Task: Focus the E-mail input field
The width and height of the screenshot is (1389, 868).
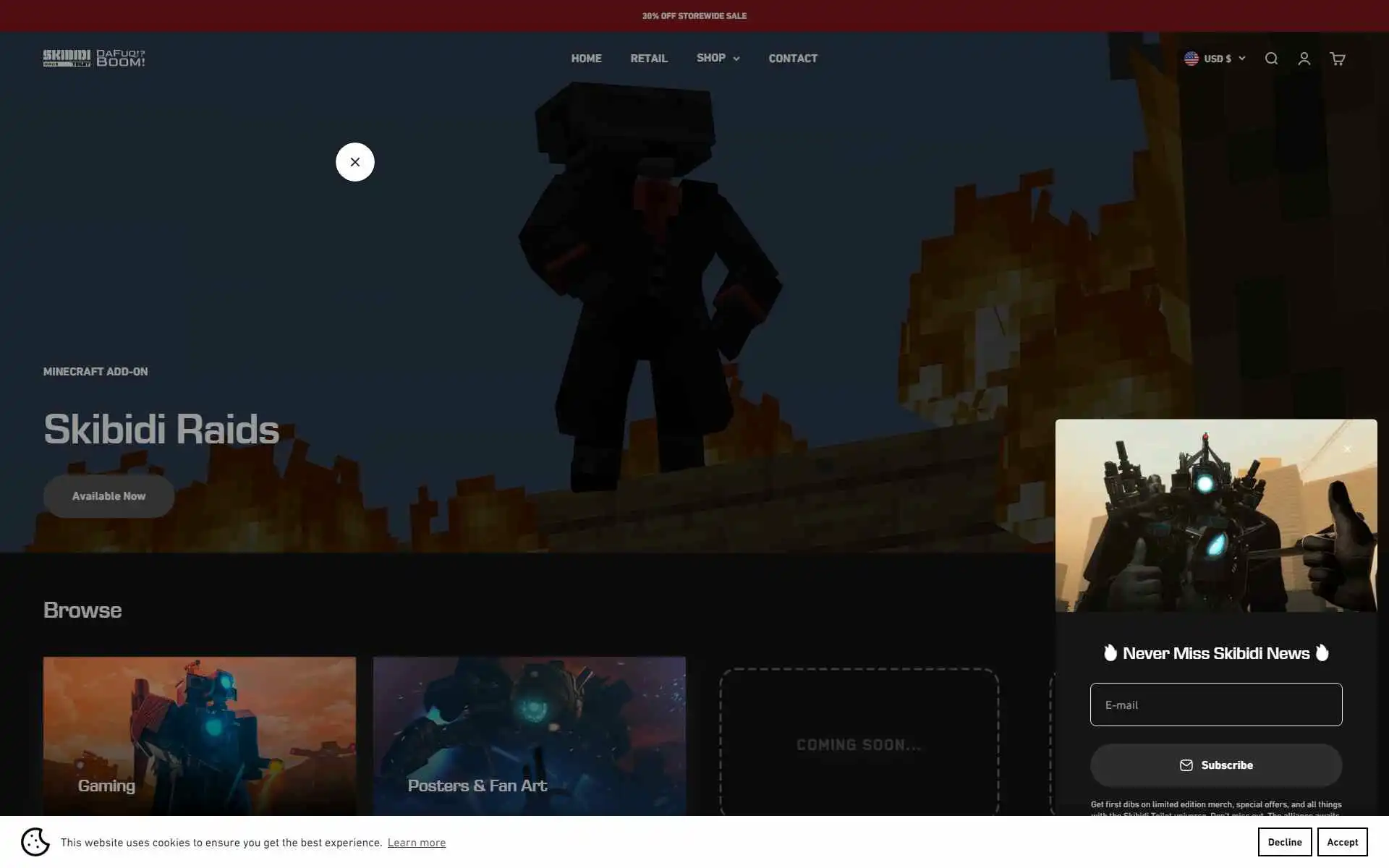Action: pos(1215,705)
